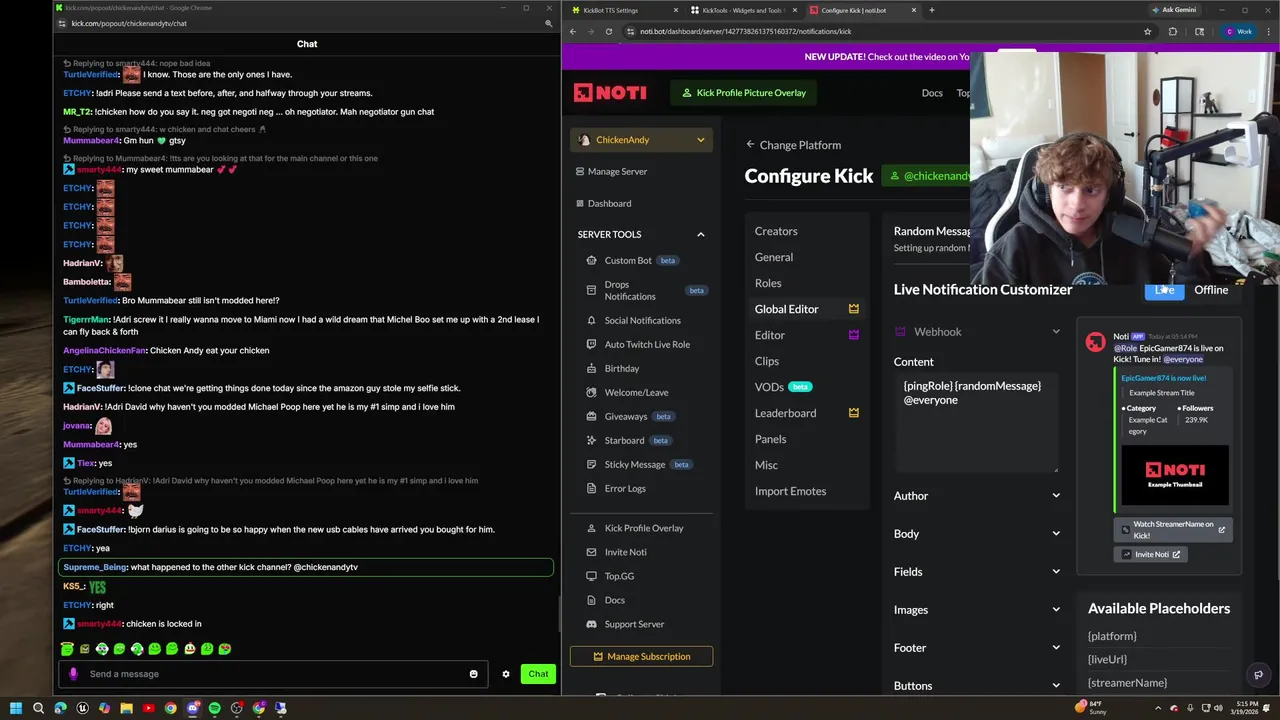Open Kick chat settings gear
1280x720 pixels.
(x=506, y=674)
